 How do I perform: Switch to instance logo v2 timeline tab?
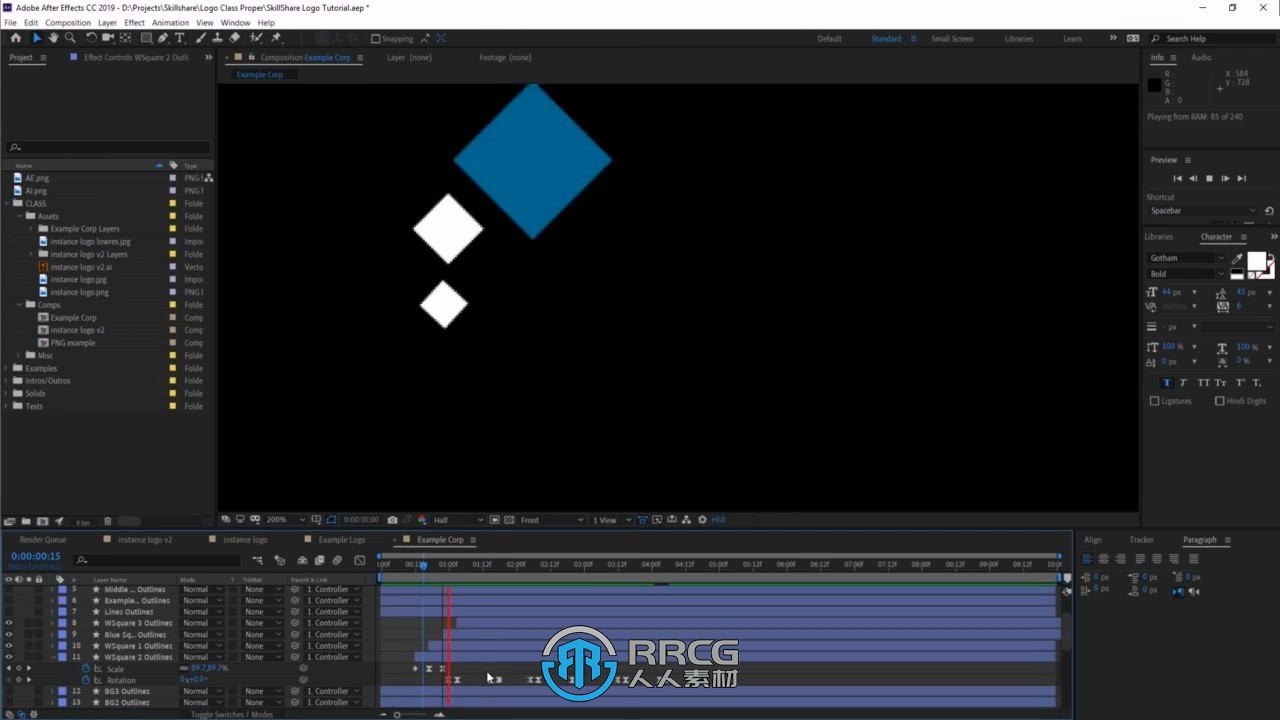145,540
